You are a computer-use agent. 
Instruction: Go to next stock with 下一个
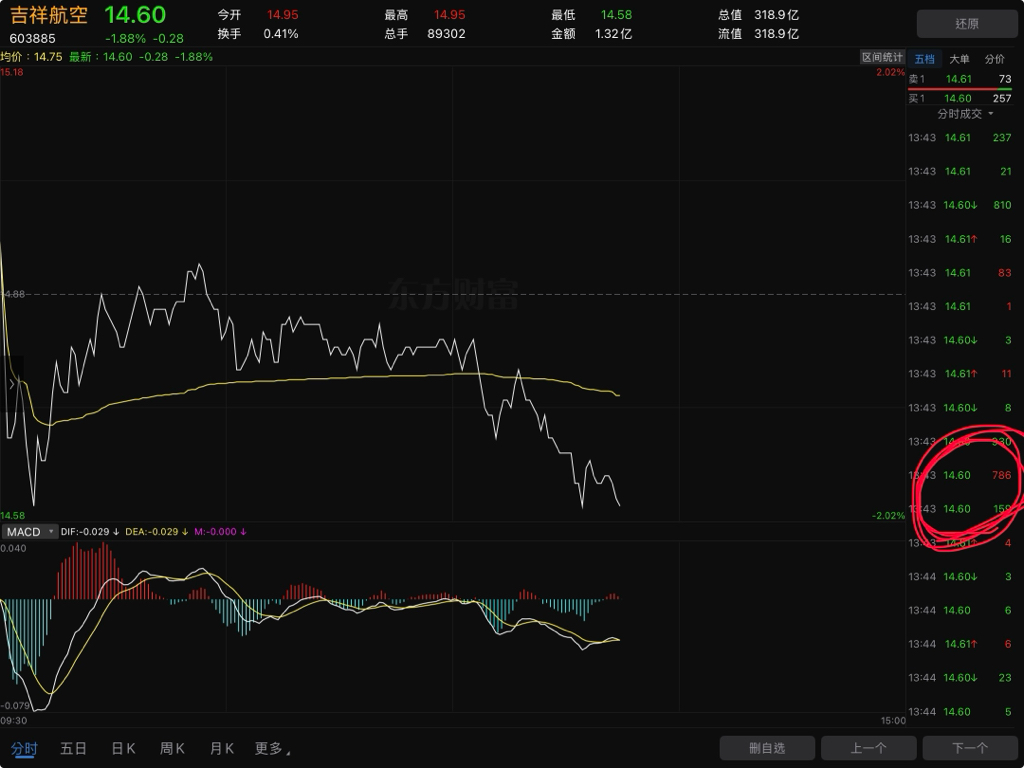[x=970, y=748]
